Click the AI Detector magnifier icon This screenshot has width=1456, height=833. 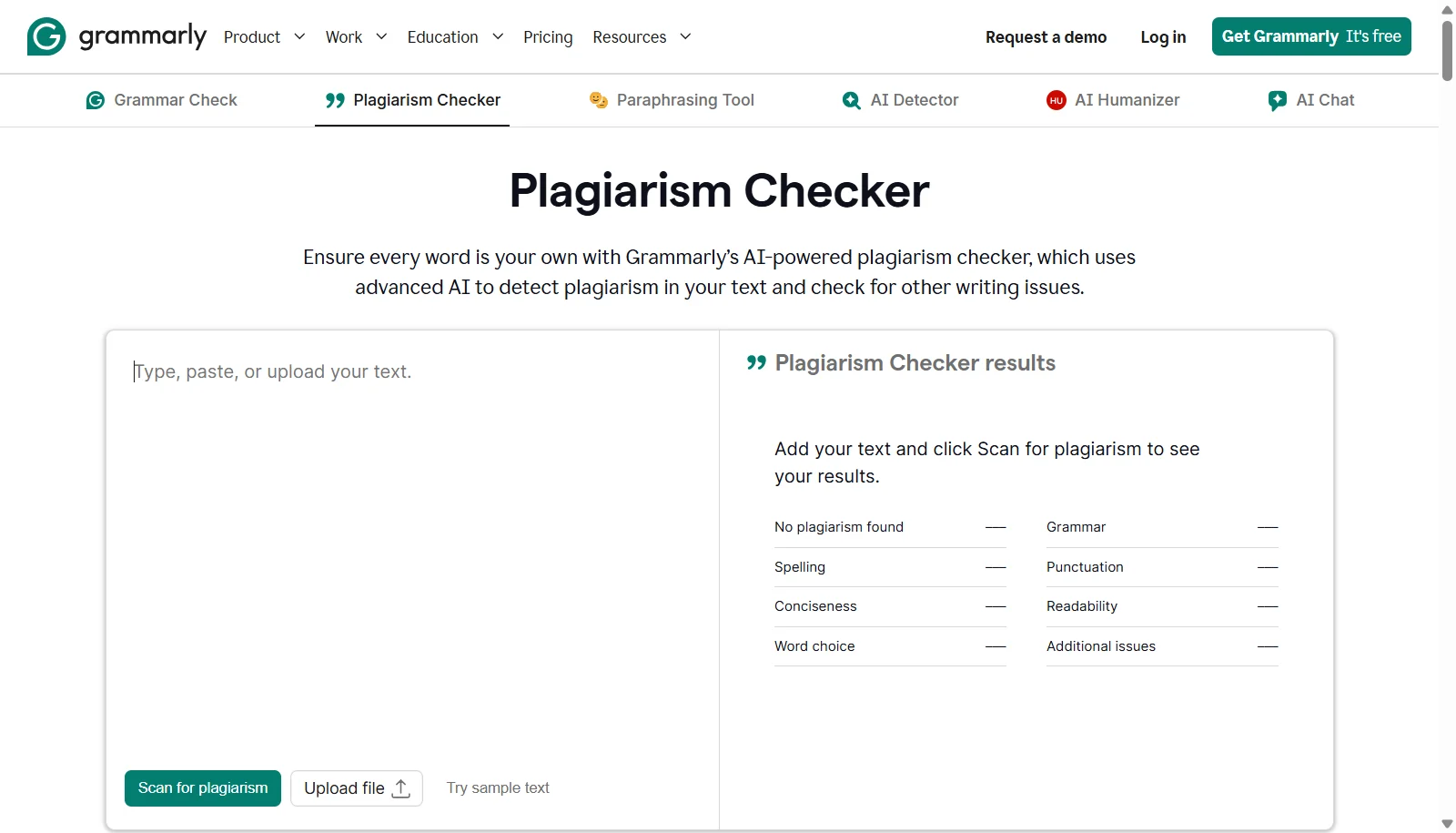[852, 100]
